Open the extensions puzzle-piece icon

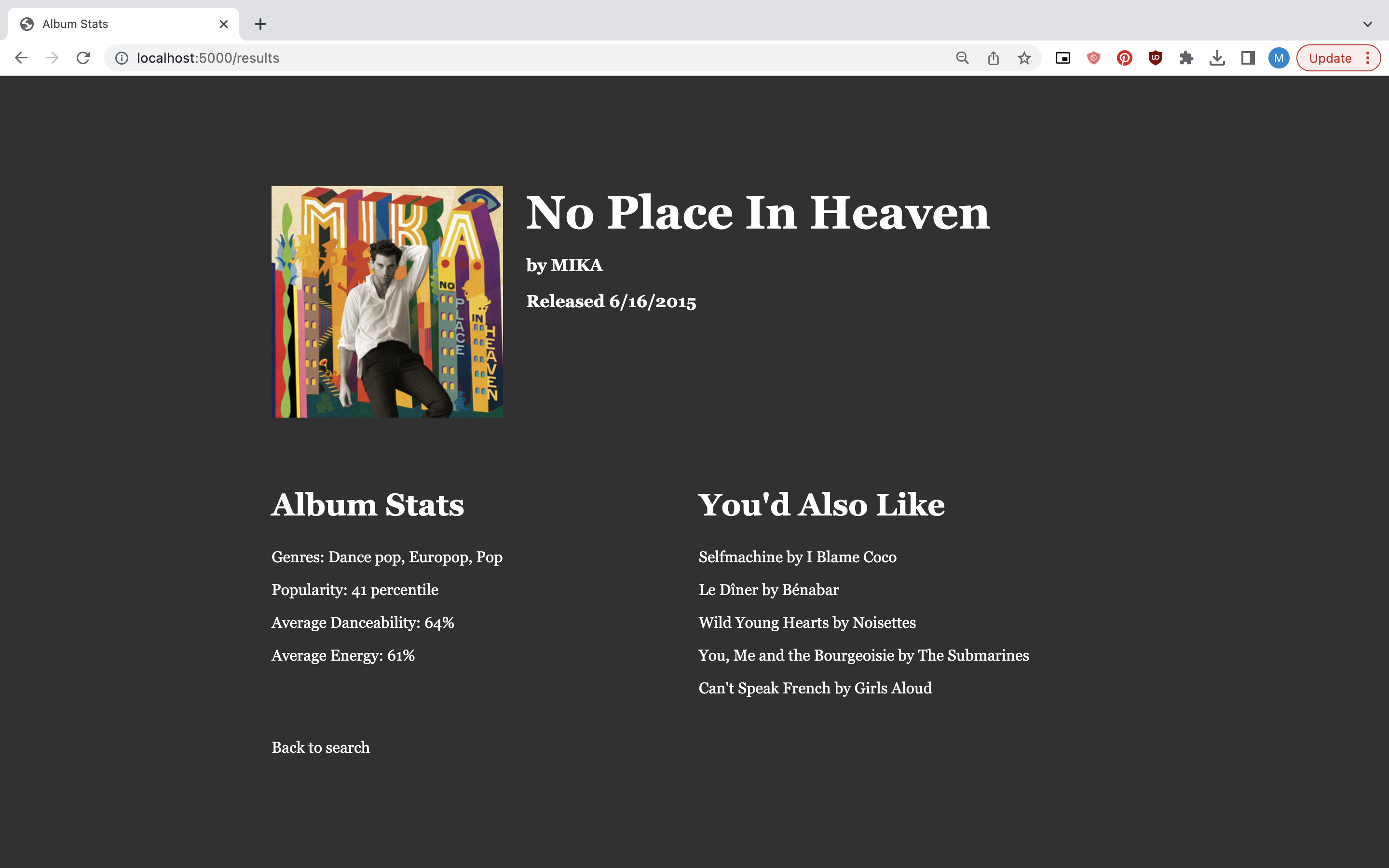(x=1186, y=57)
